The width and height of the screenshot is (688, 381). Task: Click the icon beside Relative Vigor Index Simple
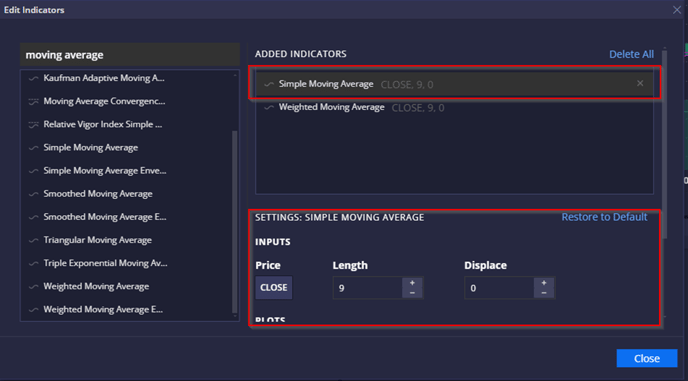coord(33,125)
